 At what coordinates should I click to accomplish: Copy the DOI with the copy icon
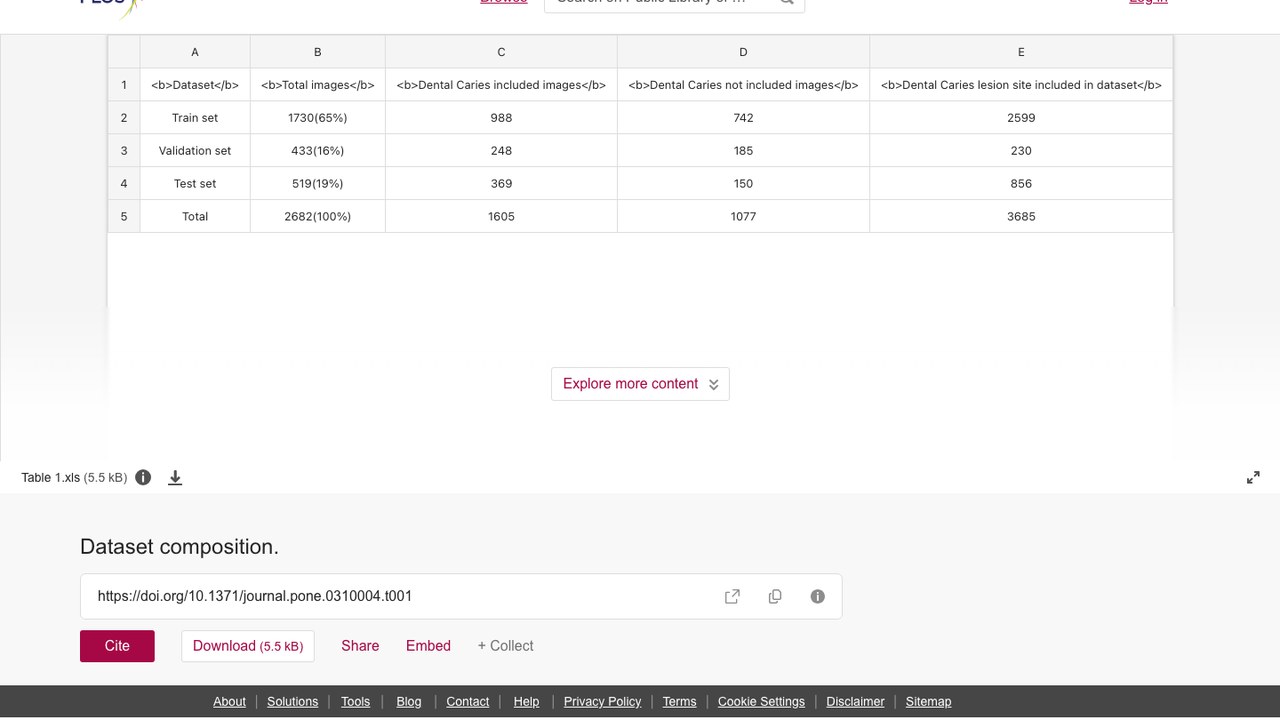(x=775, y=596)
